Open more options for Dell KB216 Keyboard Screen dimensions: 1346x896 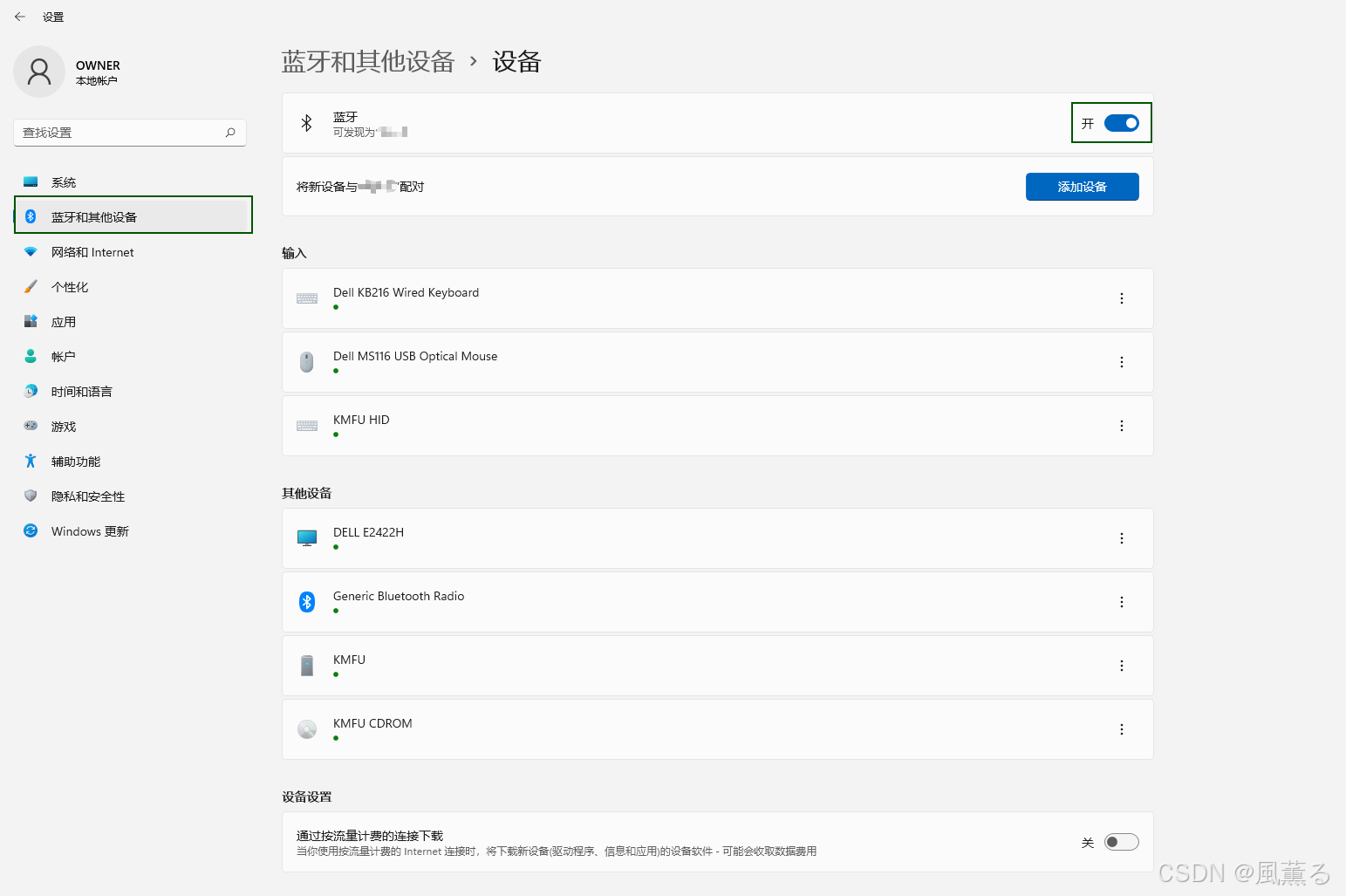tap(1122, 298)
